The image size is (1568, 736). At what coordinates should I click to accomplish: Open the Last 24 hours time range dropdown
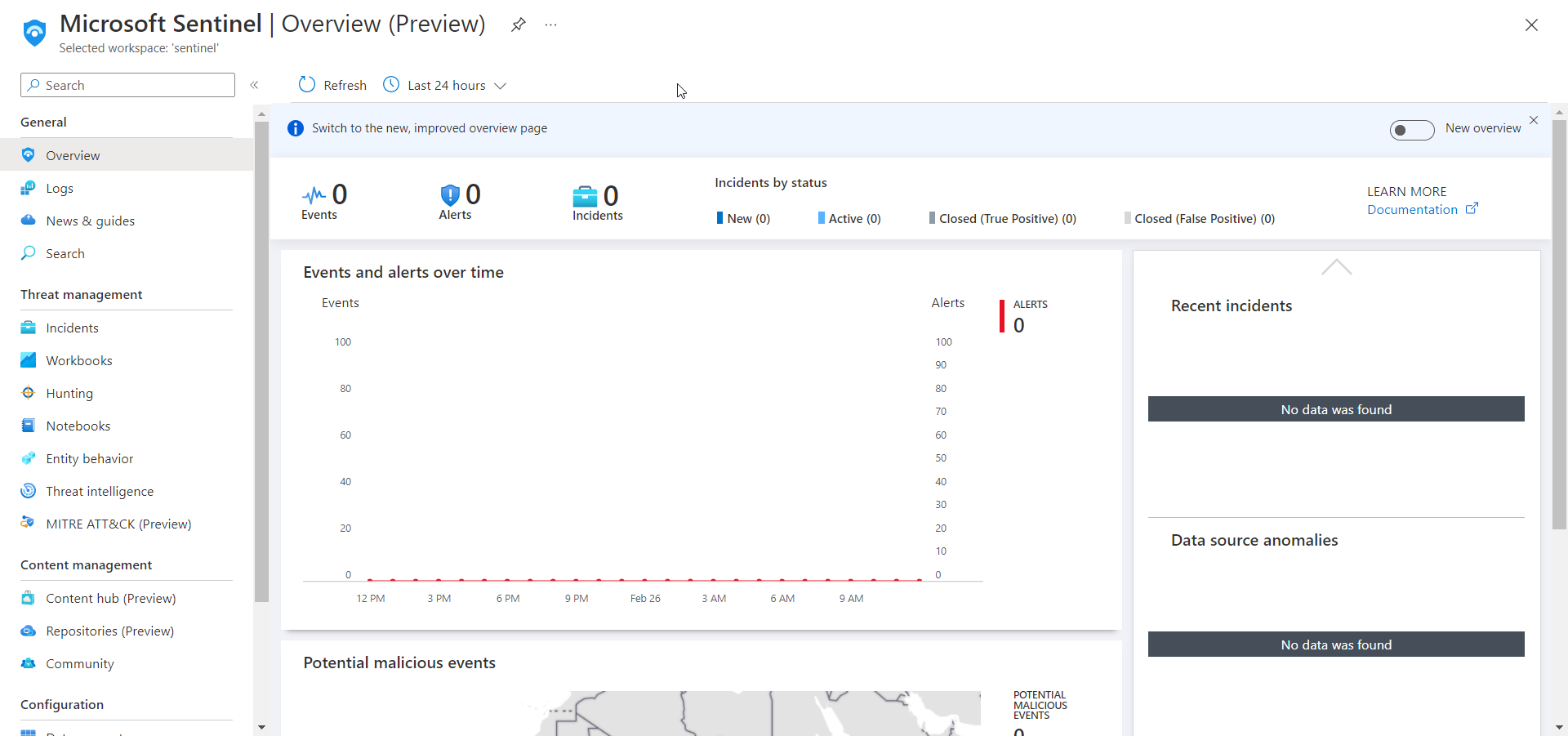[445, 85]
